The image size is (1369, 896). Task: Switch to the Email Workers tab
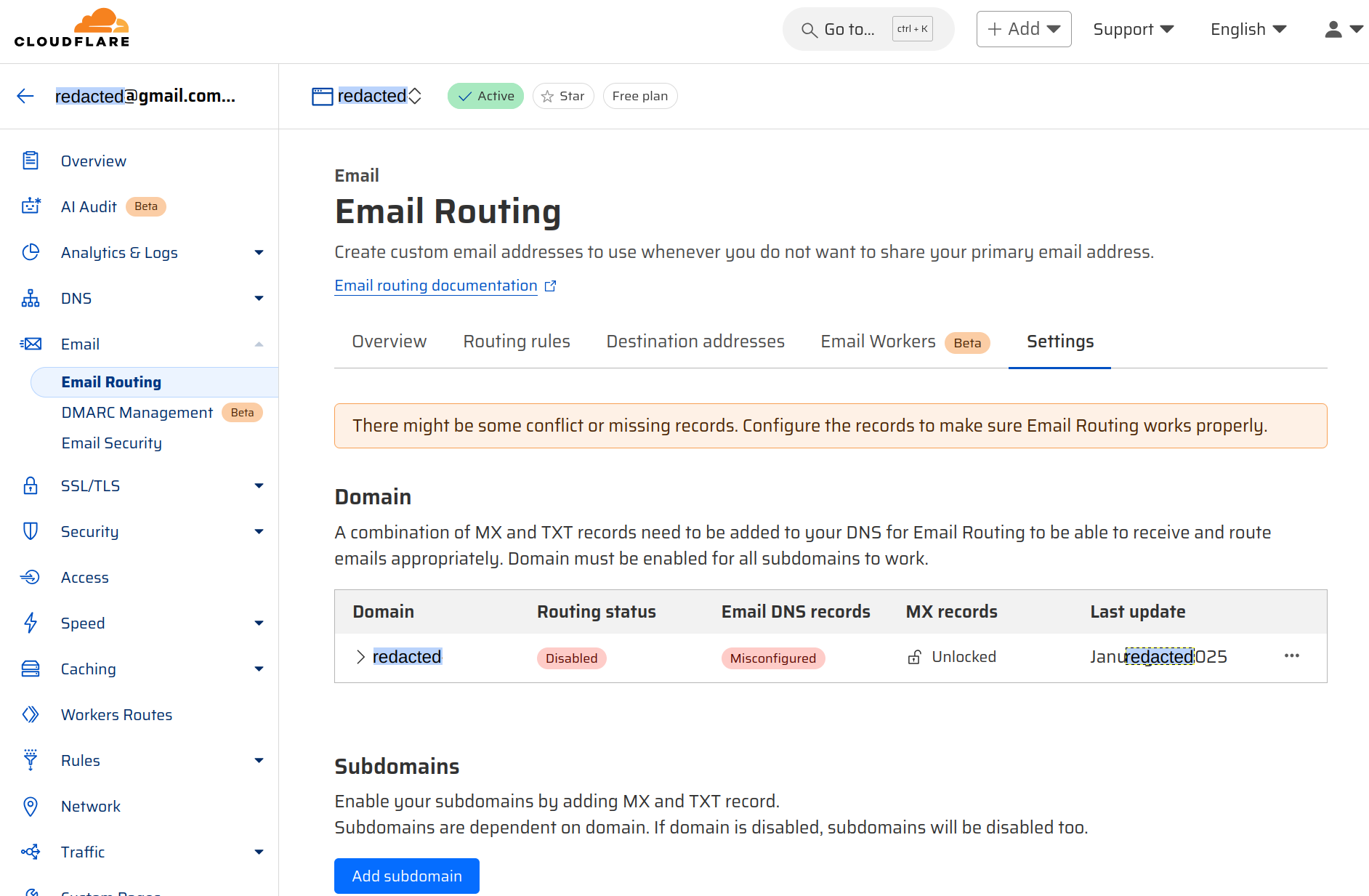(x=905, y=342)
